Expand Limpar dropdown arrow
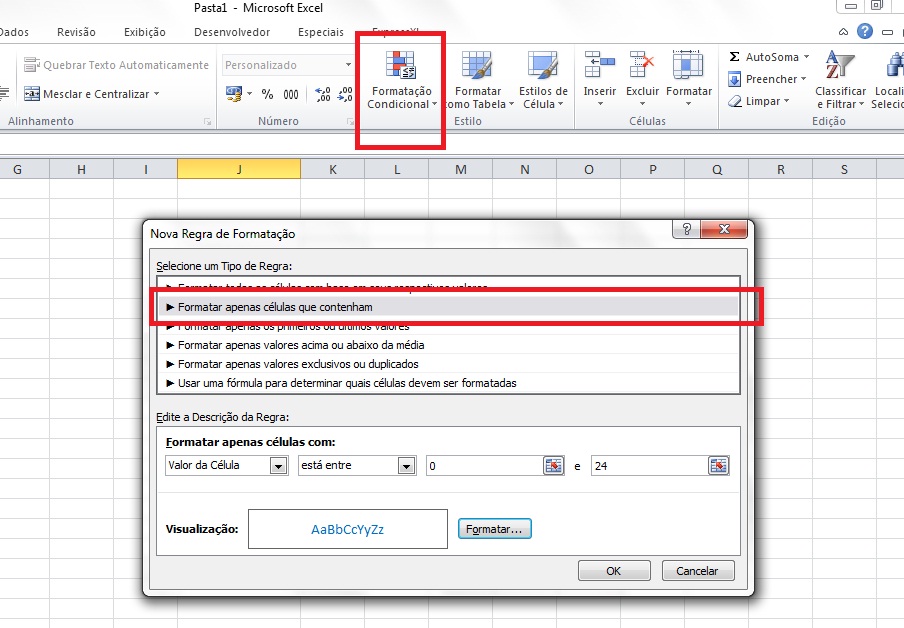 click(786, 101)
